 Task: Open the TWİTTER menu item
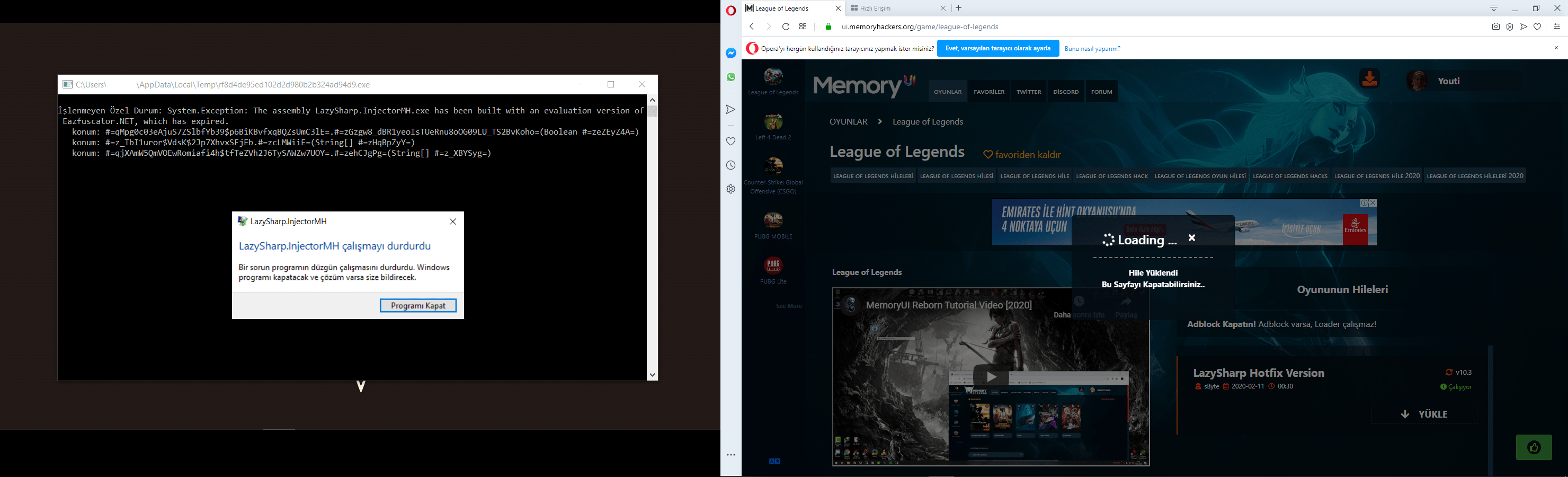1029,92
